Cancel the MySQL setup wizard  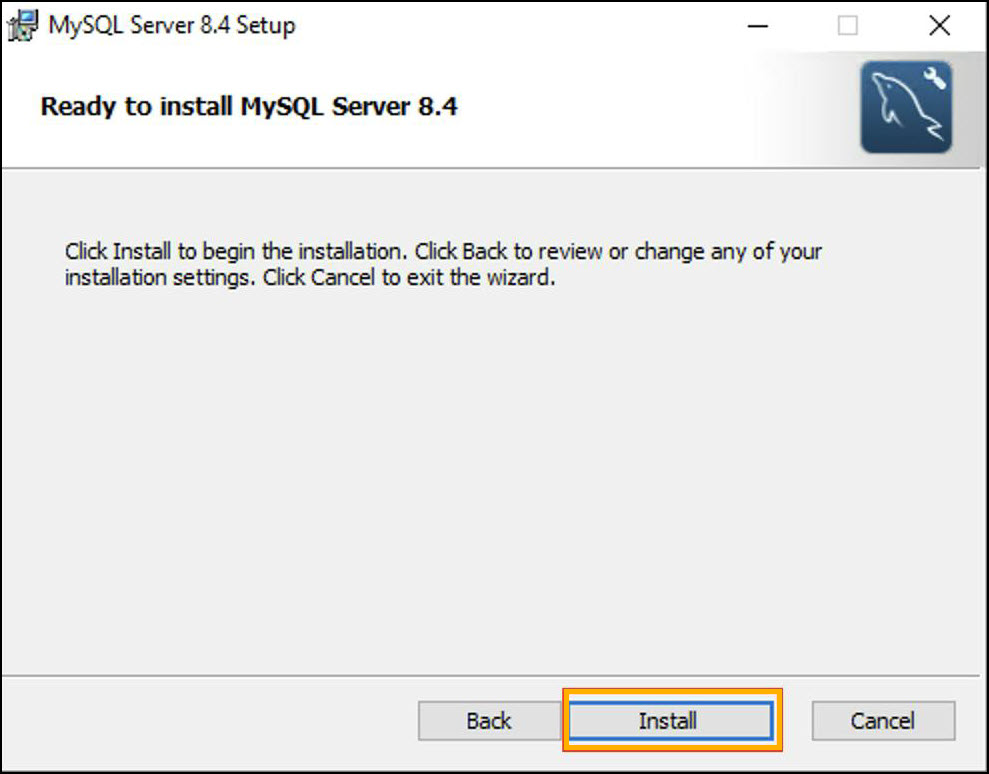pos(883,721)
